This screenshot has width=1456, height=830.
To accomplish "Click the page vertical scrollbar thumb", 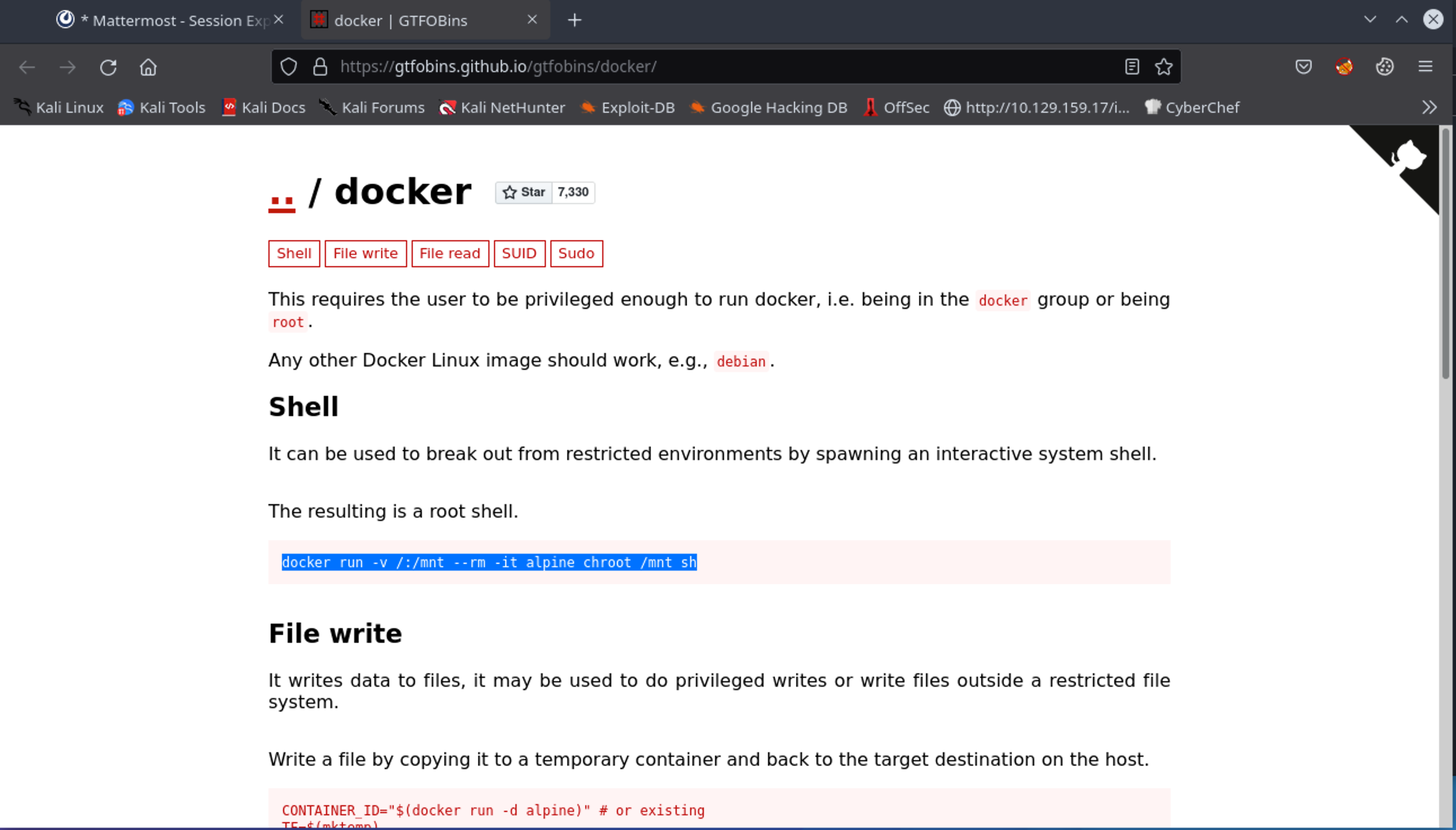I will point(1445,254).
